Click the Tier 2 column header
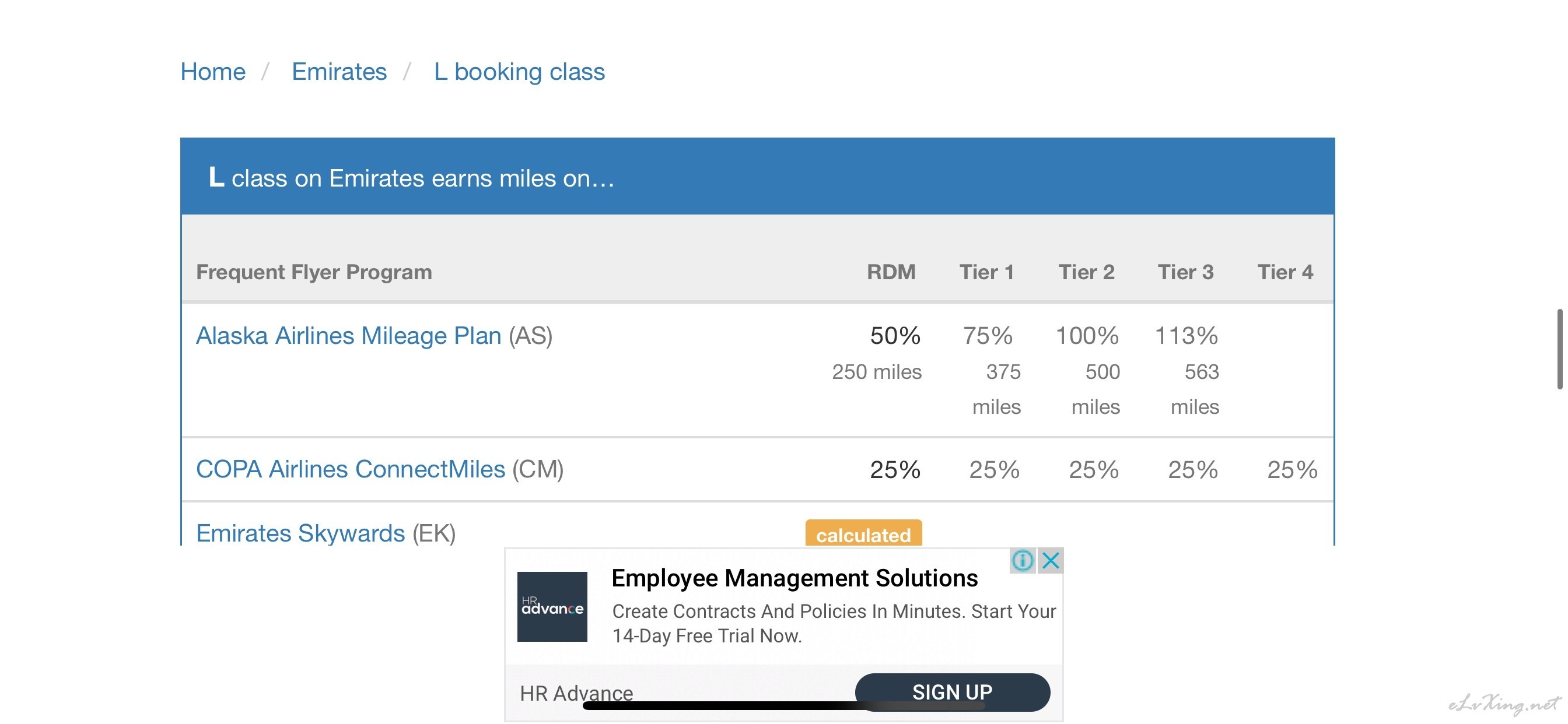 (x=1087, y=272)
